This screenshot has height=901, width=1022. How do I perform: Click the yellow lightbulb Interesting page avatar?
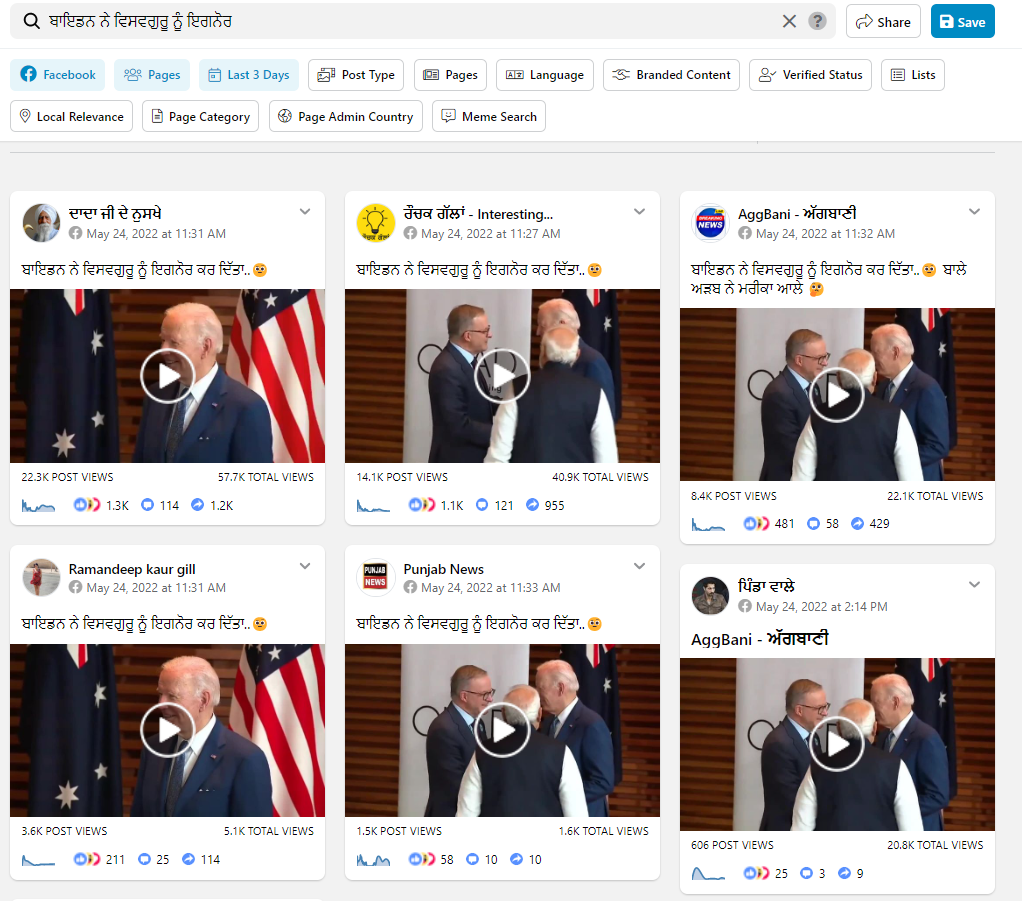pos(376,223)
